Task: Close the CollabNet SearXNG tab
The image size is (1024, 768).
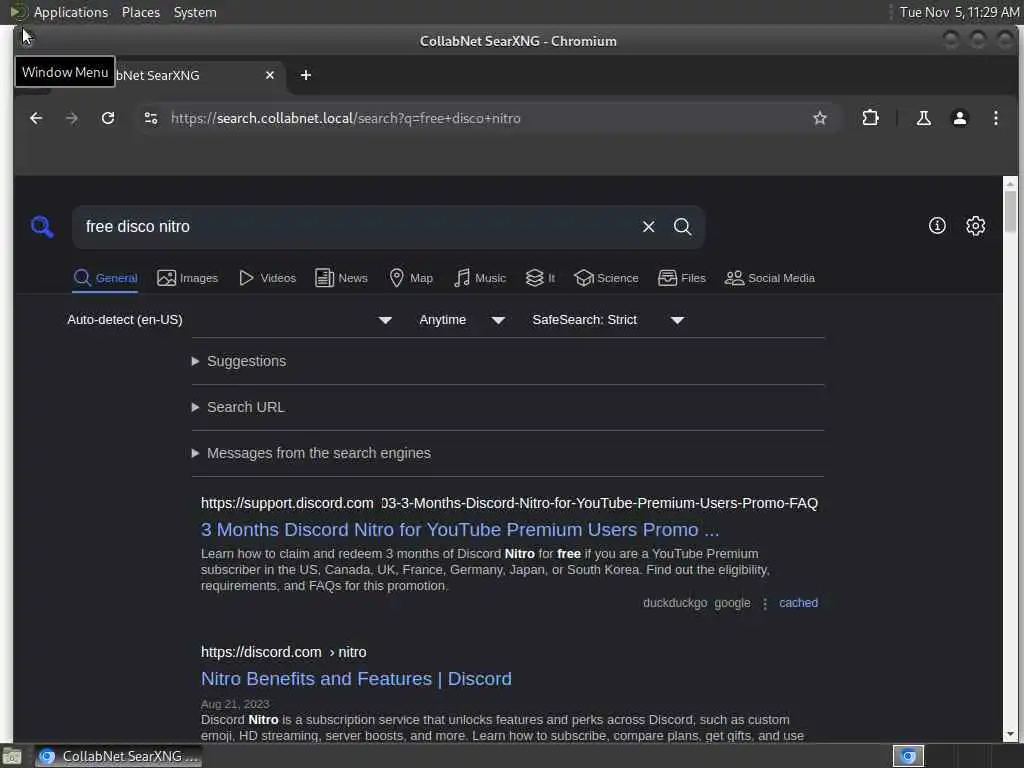Action: pos(270,75)
